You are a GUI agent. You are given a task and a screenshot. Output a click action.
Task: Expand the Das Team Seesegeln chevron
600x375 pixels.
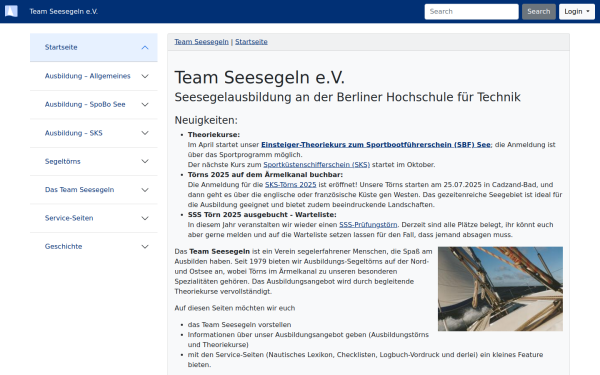(x=145, y=190)
